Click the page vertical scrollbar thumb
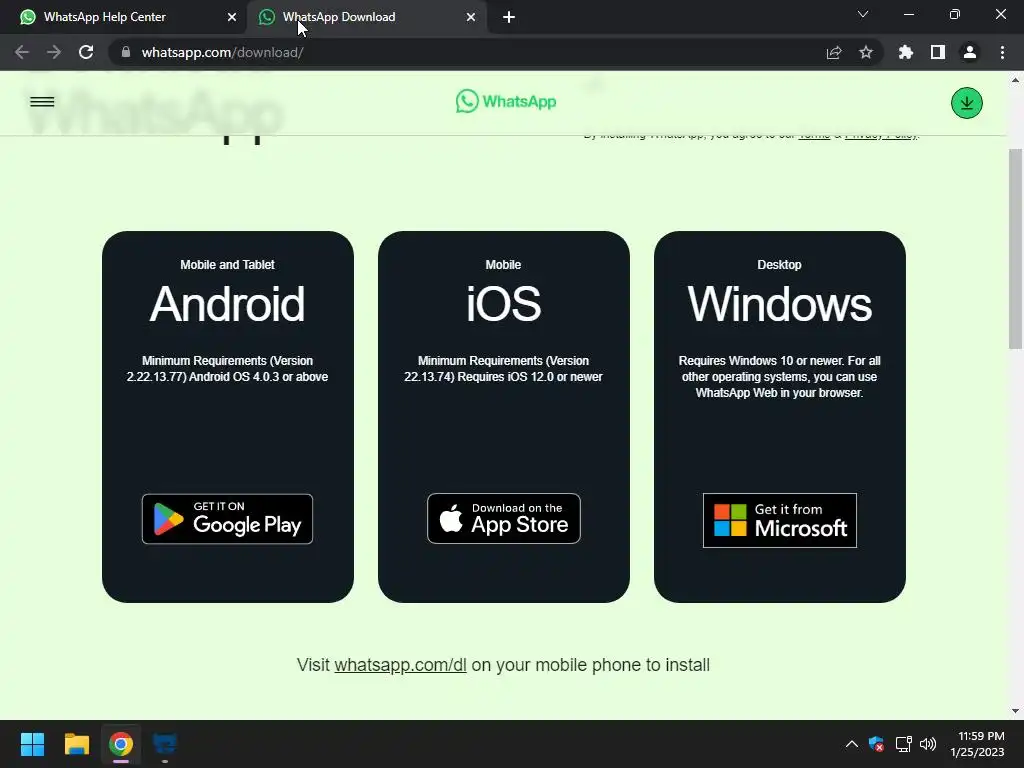The width and height of the screenshot is (1024, 768). point(1015,249)
